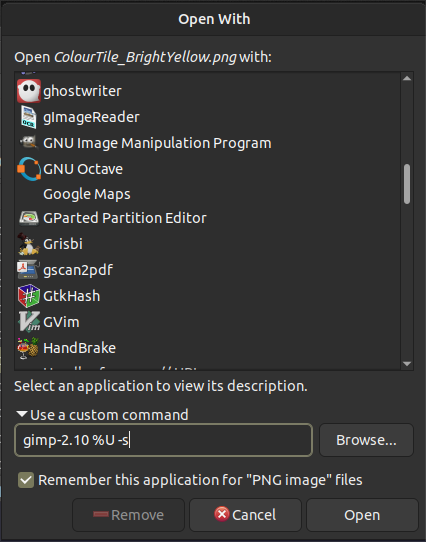426x542 pixels.
Task: Click the Grisbi penguin icon
Action: (29, 244)
